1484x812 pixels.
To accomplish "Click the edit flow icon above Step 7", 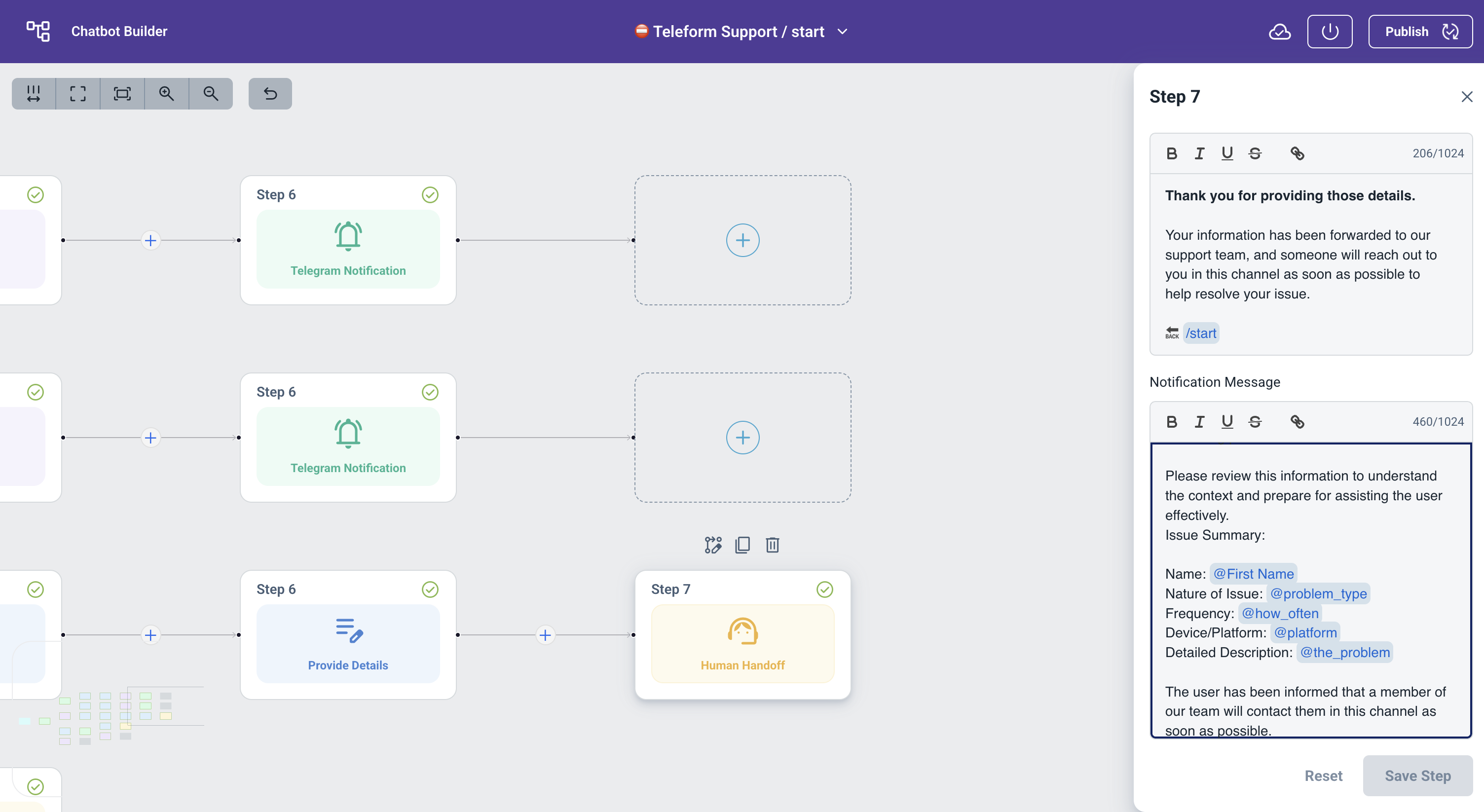I will tap(712, 545).
